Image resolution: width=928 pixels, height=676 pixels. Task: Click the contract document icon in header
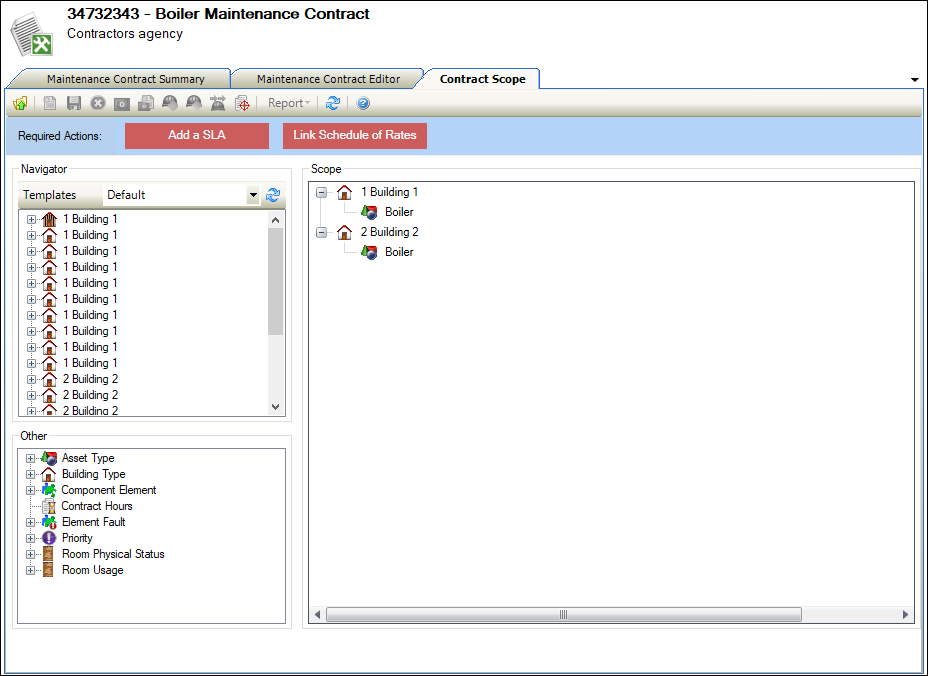click(33, 32)
